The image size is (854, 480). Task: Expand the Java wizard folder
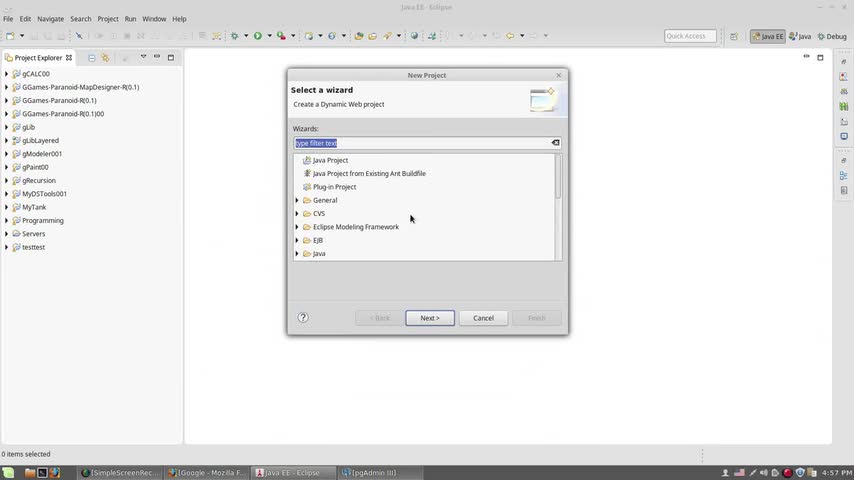[x=297, y=254]
